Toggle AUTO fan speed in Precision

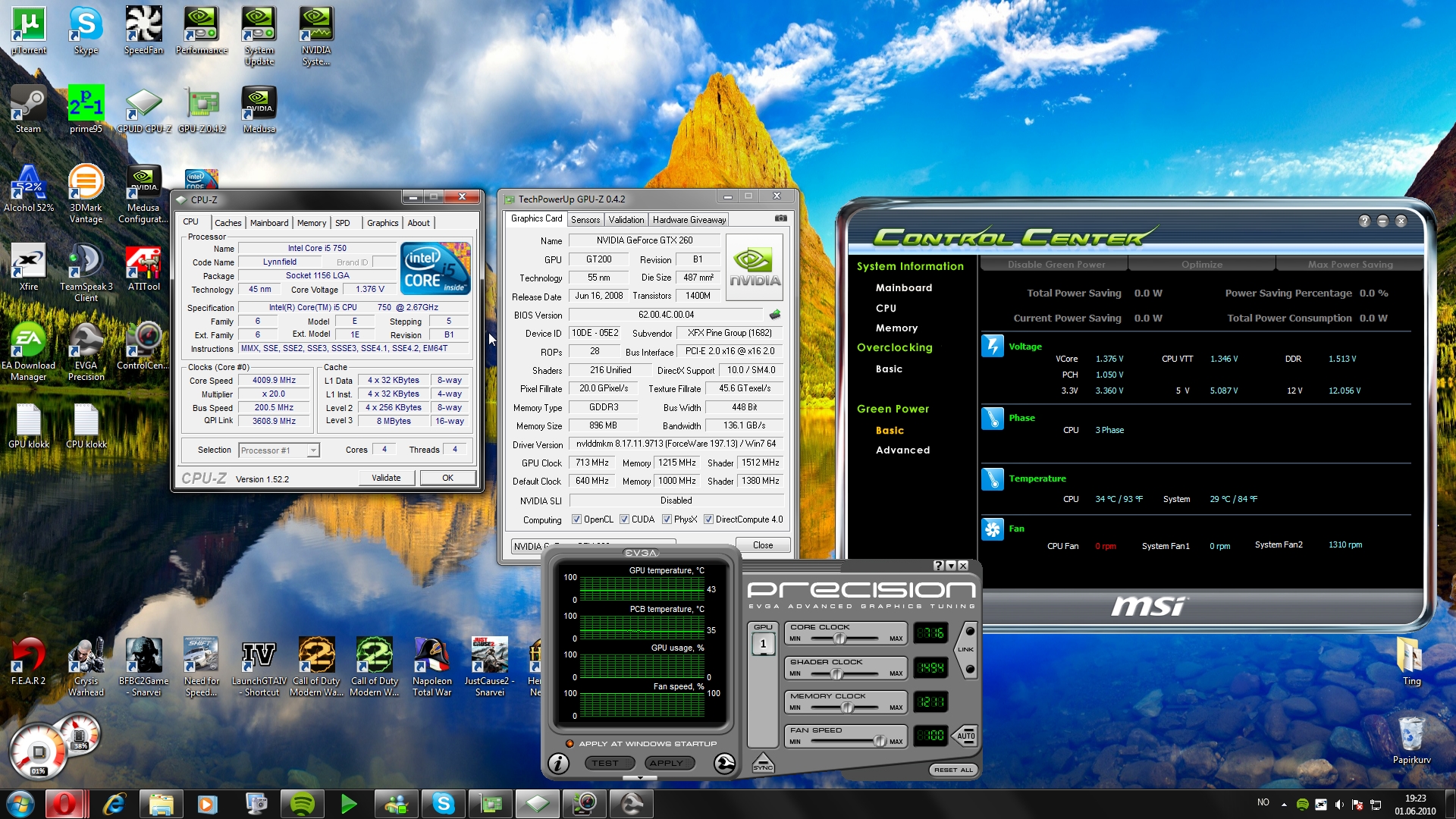tap(965, 736)
